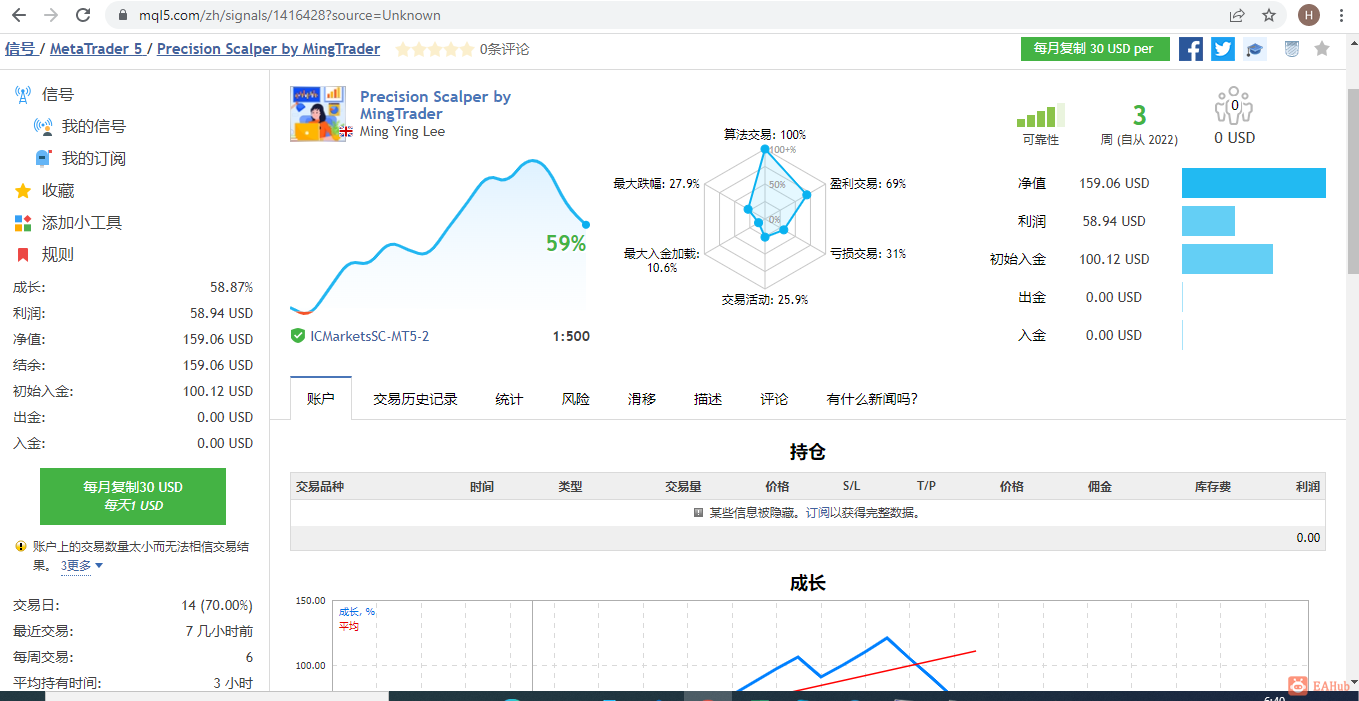Open the ICMarketsSC-MT5-2 server link
Viewport: 1359px width, 701px height.
[369, 336]
